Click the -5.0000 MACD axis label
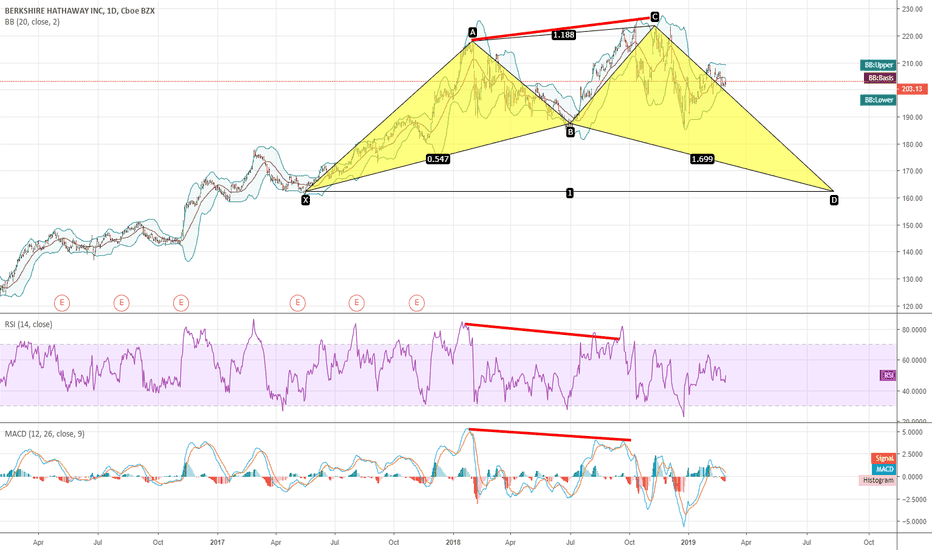Viewport: 932px width, 550px height. coord(912,522)
